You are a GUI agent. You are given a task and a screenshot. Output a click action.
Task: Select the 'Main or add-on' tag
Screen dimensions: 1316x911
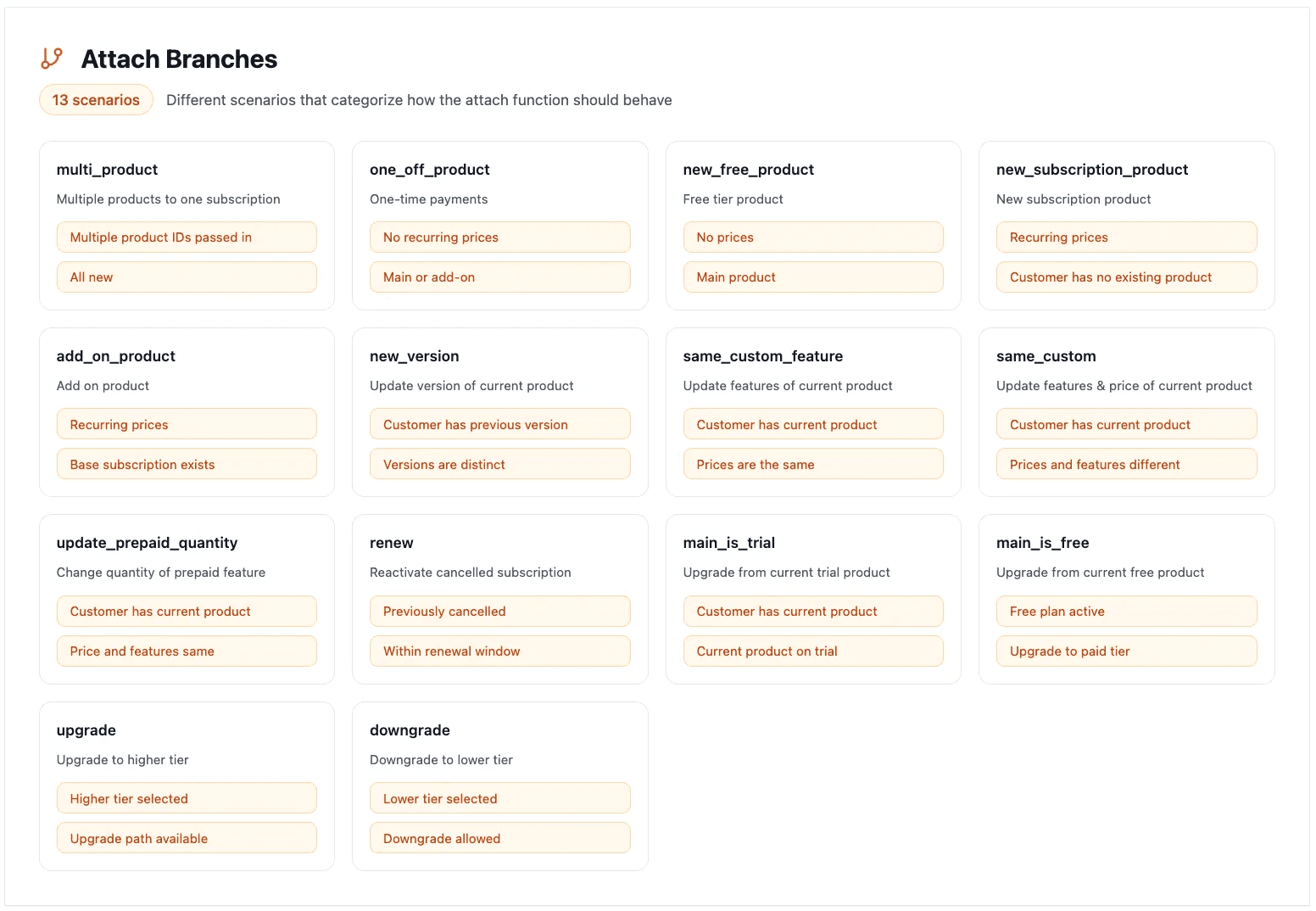click(x=500, y=277)
